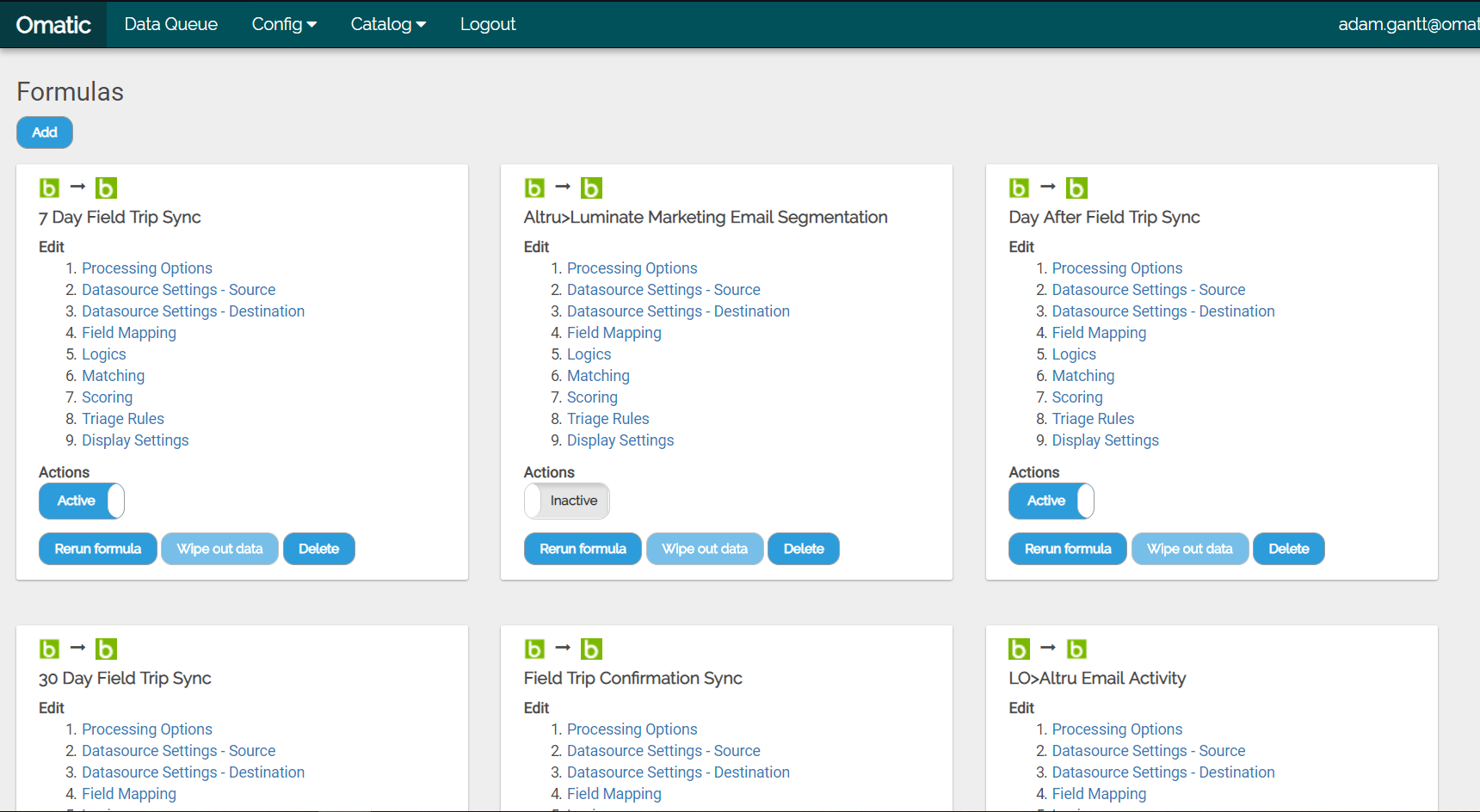Open the Config dropdown menu

pyautogui.click(x=284, y=24)
